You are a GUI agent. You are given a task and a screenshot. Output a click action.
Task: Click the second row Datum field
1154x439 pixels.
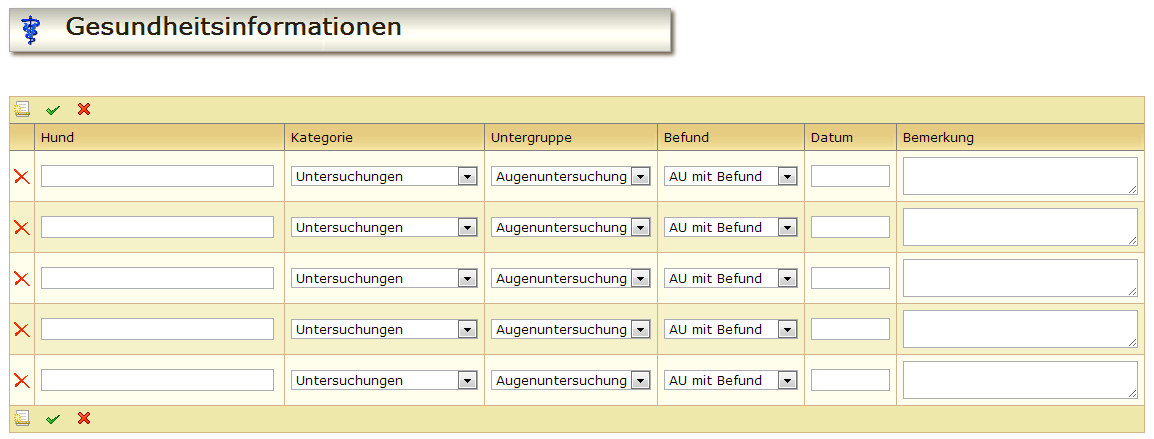point(850,228)
